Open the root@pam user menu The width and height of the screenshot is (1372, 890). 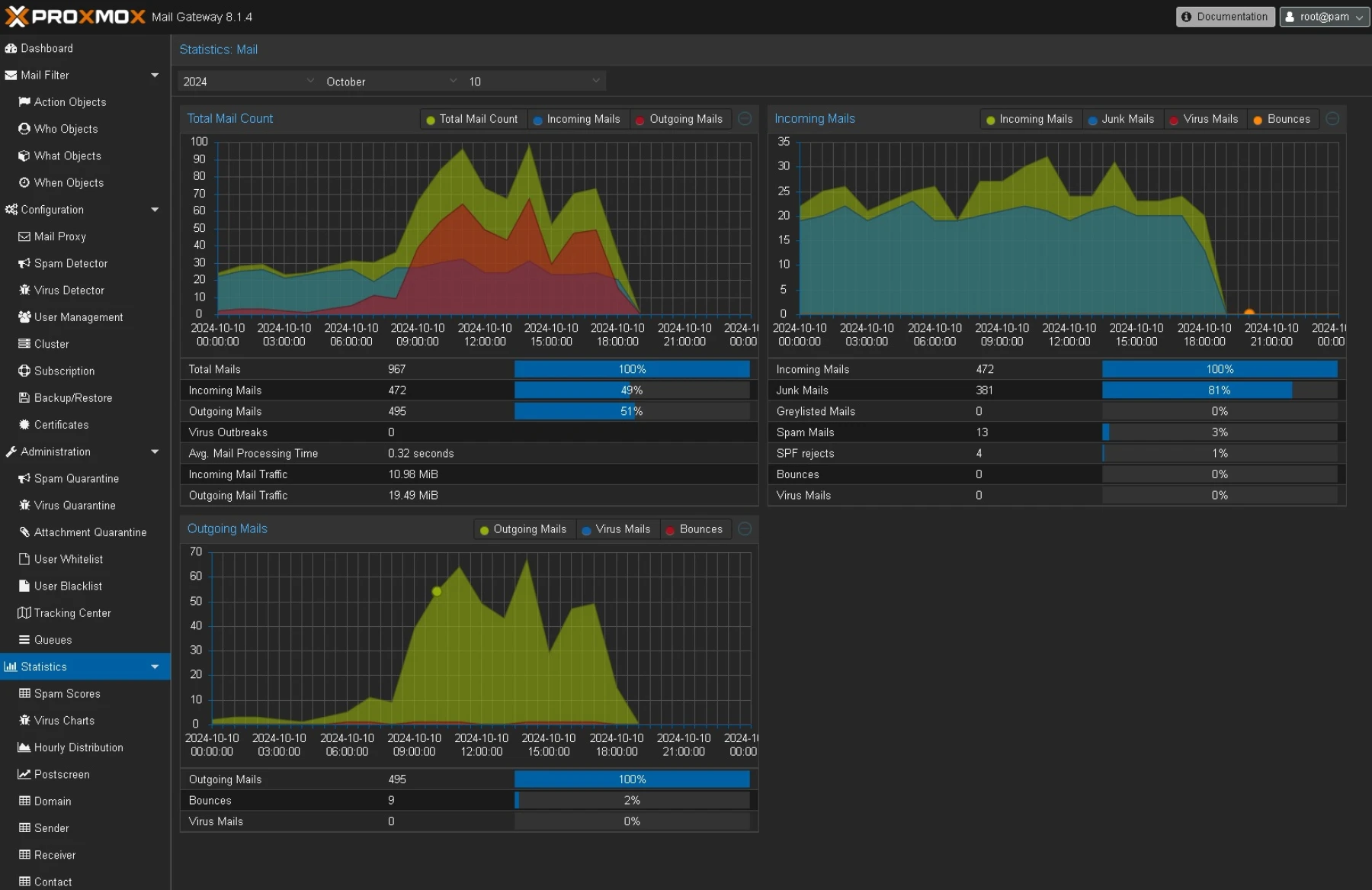tap(1324, 17)
